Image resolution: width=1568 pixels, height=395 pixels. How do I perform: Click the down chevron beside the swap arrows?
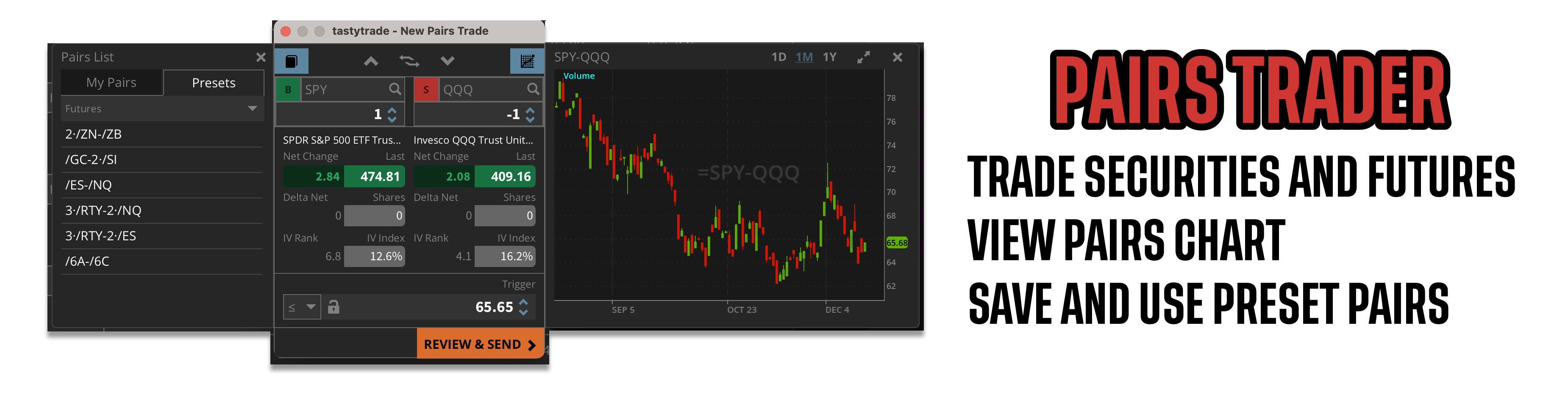click(448, 61)
